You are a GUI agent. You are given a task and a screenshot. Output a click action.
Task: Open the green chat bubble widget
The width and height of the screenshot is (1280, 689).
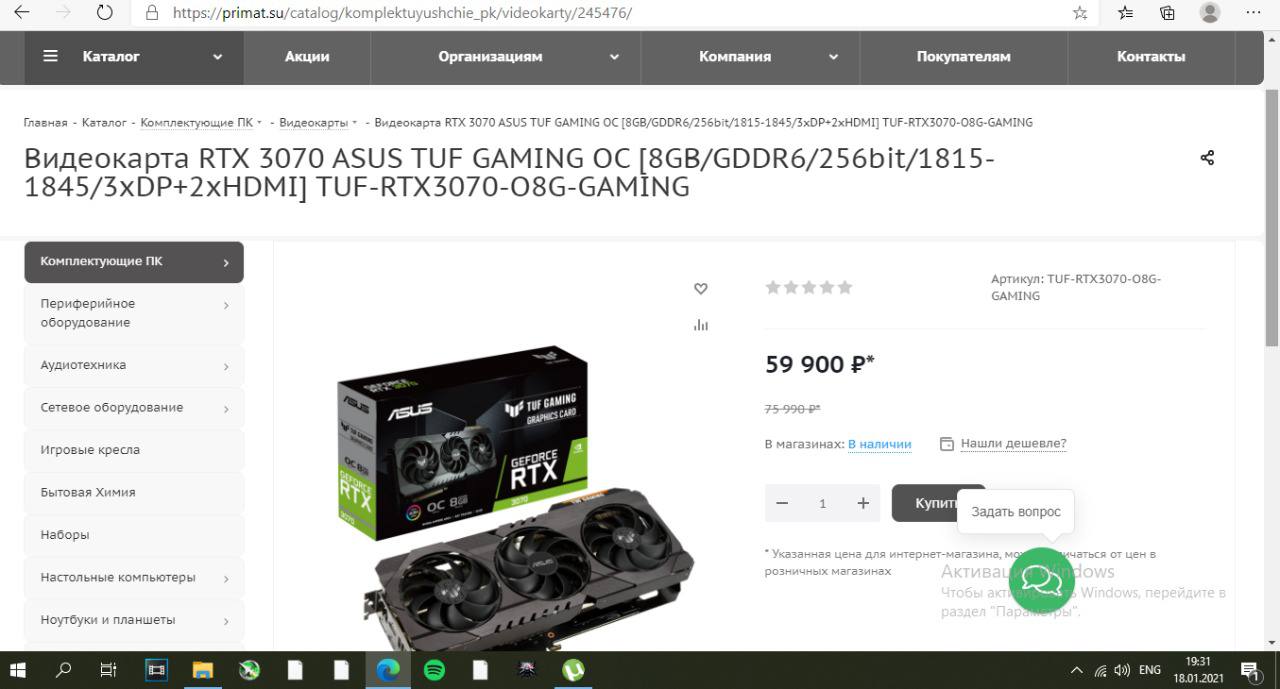(x=1041, y=580)
